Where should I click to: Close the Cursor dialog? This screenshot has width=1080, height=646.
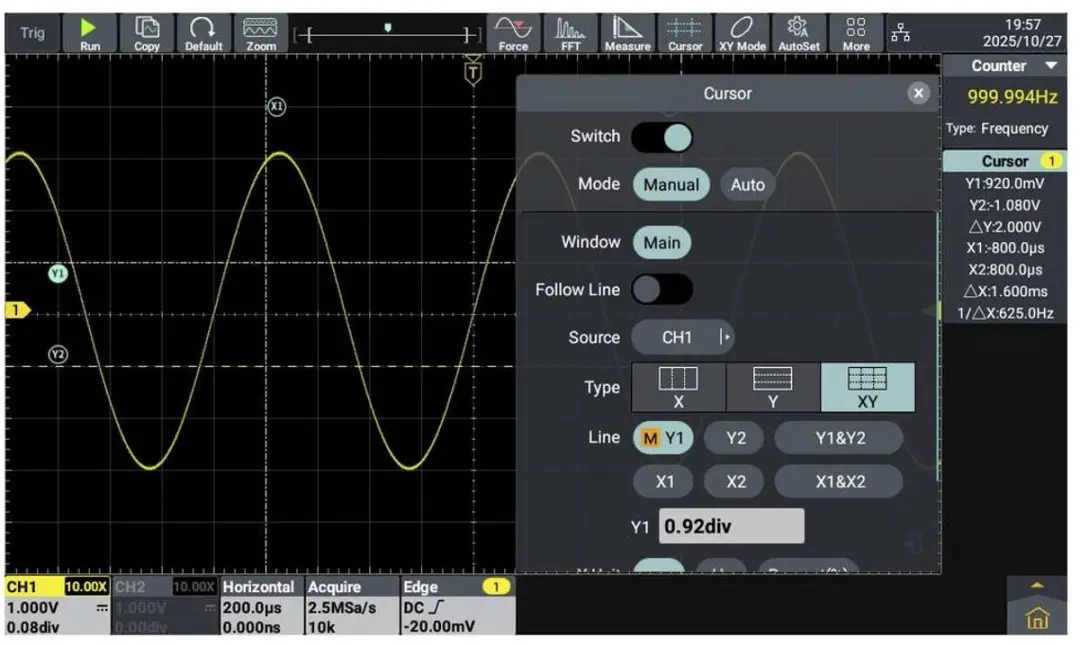coord(918,93)
